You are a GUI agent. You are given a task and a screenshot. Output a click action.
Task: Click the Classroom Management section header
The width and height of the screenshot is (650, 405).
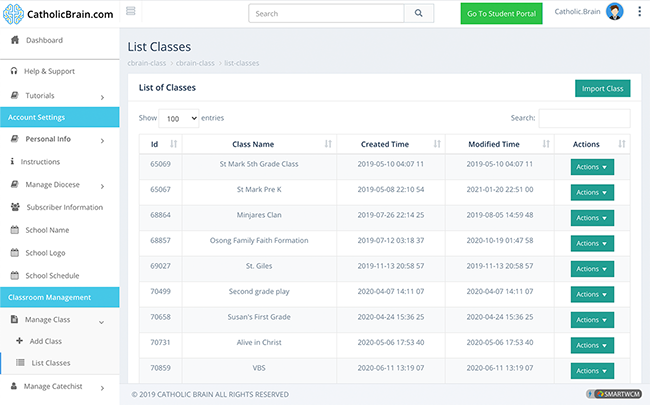[60, 297]
